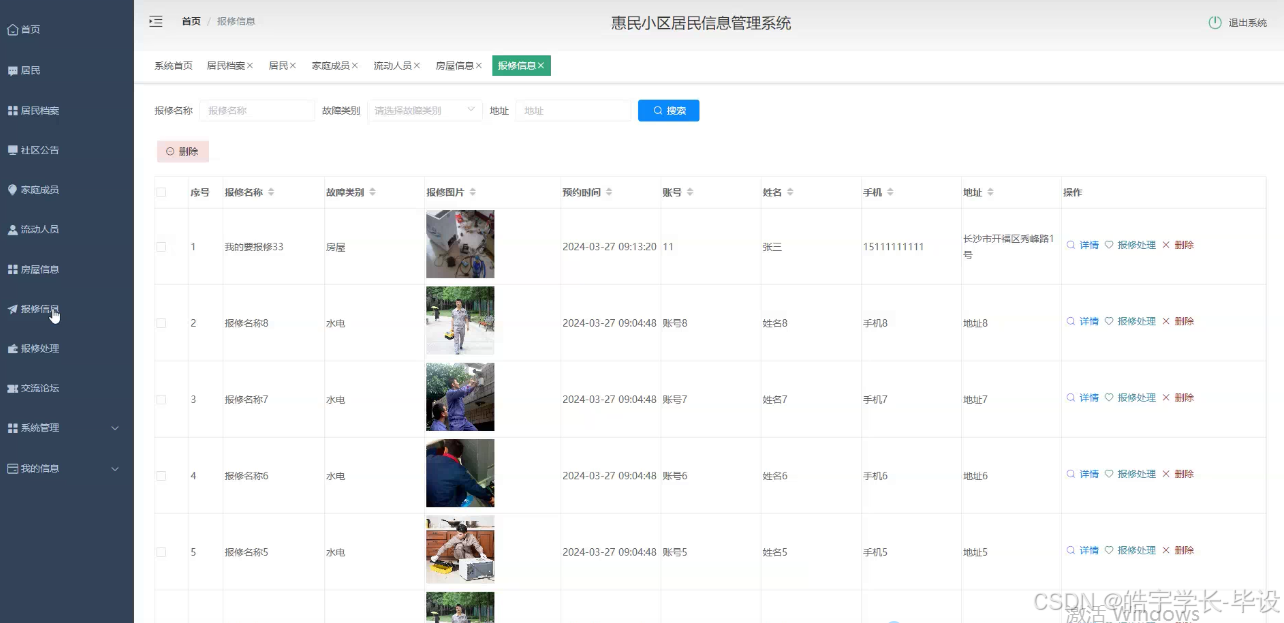
Task: Close the active 报修信息 tab
Action: 541,66
